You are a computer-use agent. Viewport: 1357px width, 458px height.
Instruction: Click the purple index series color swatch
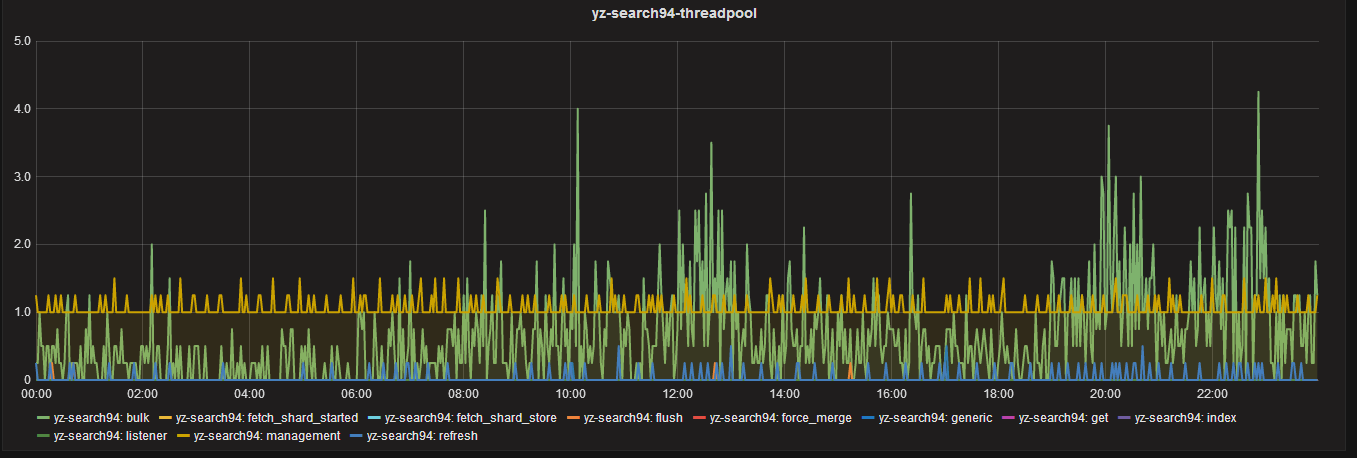point(1126,418)
